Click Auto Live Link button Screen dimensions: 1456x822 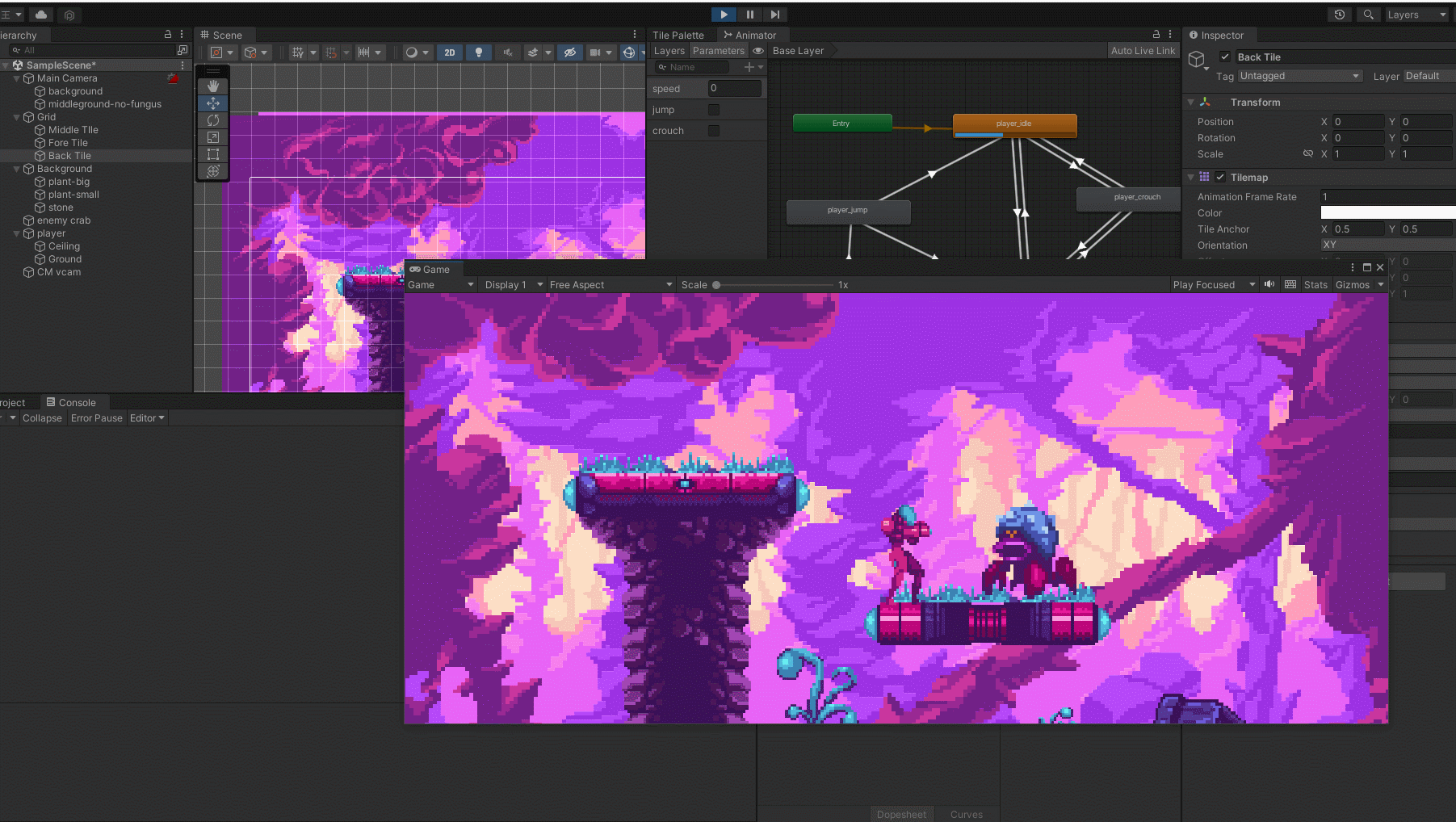(1143, 50)
